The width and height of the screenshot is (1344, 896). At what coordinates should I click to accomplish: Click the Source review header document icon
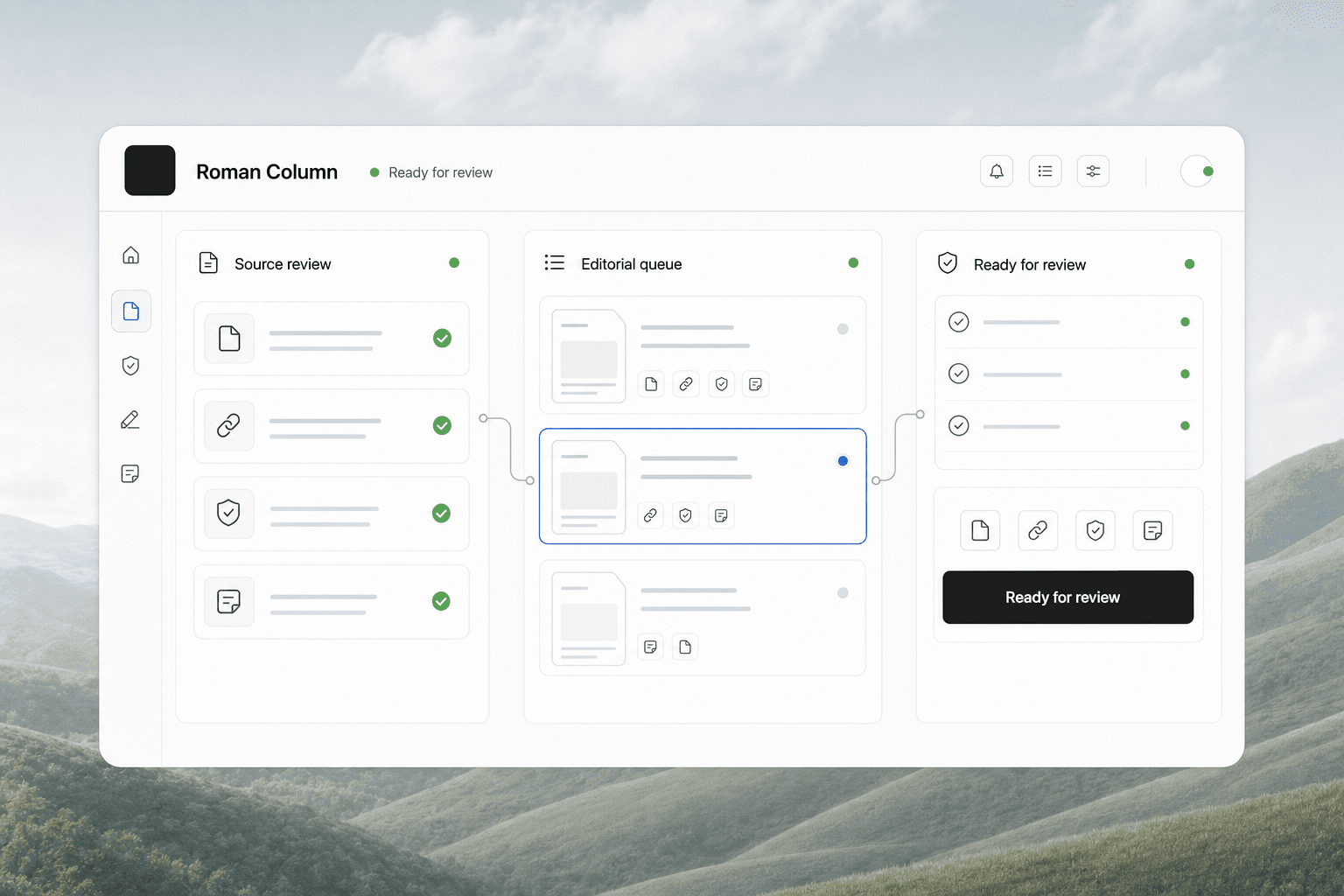click(x=208, y=262)
